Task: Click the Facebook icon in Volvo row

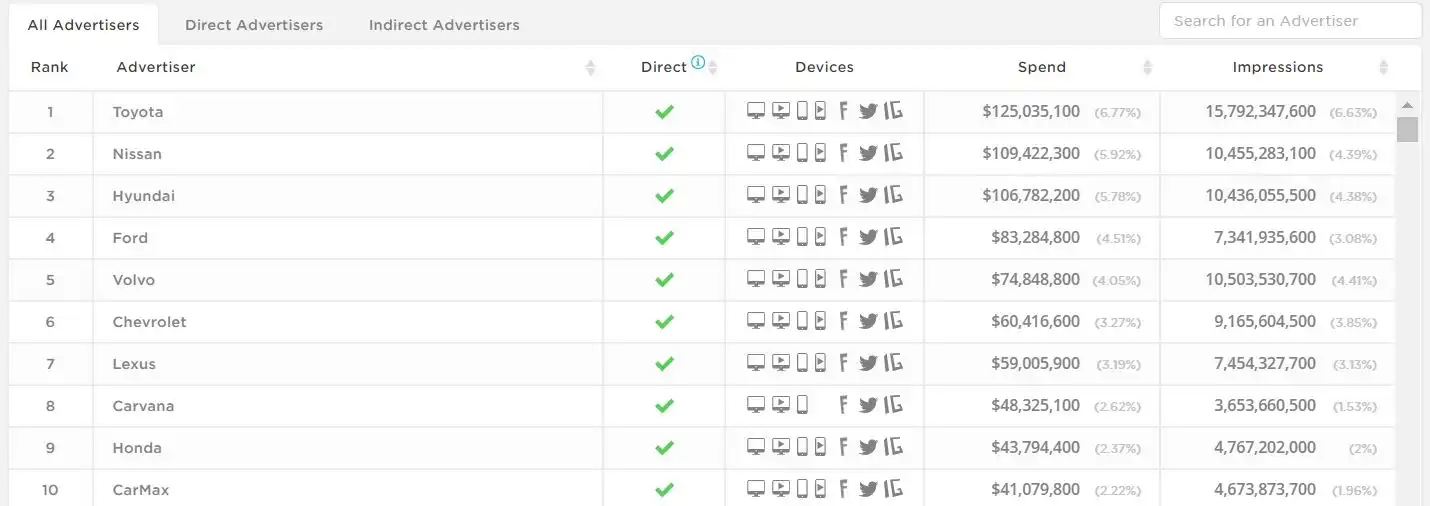Action: point(843,279)
